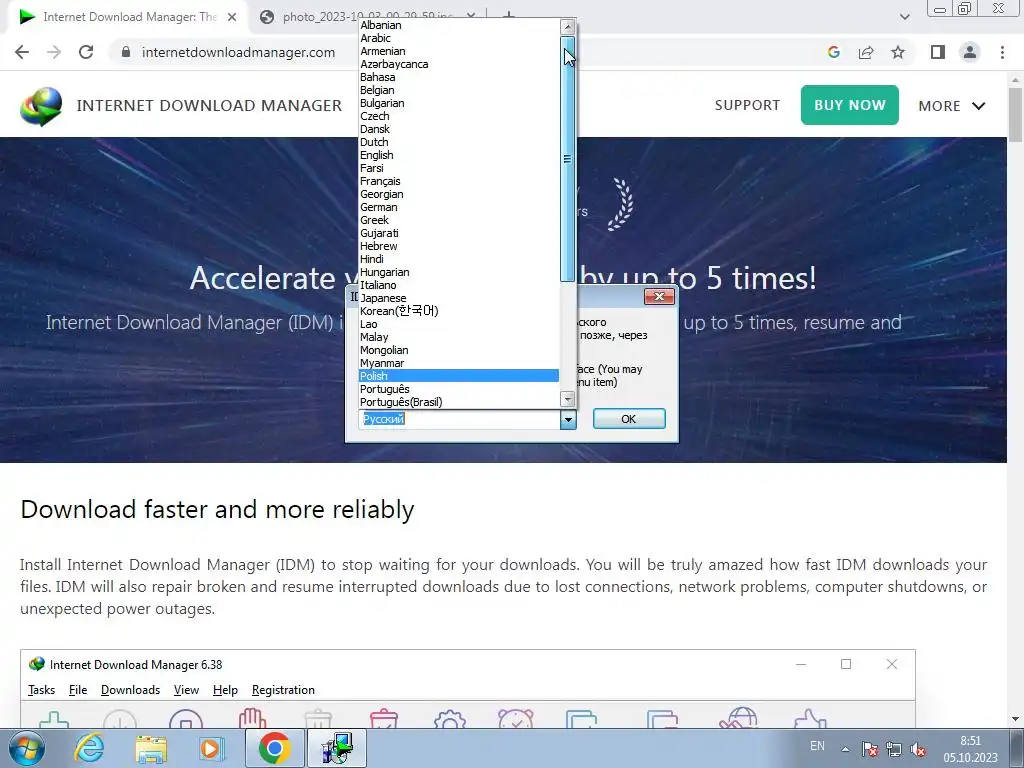Screen dimensions: 1024x768
Task: Click the BUY NOW button
Action: tap(850, 105)
